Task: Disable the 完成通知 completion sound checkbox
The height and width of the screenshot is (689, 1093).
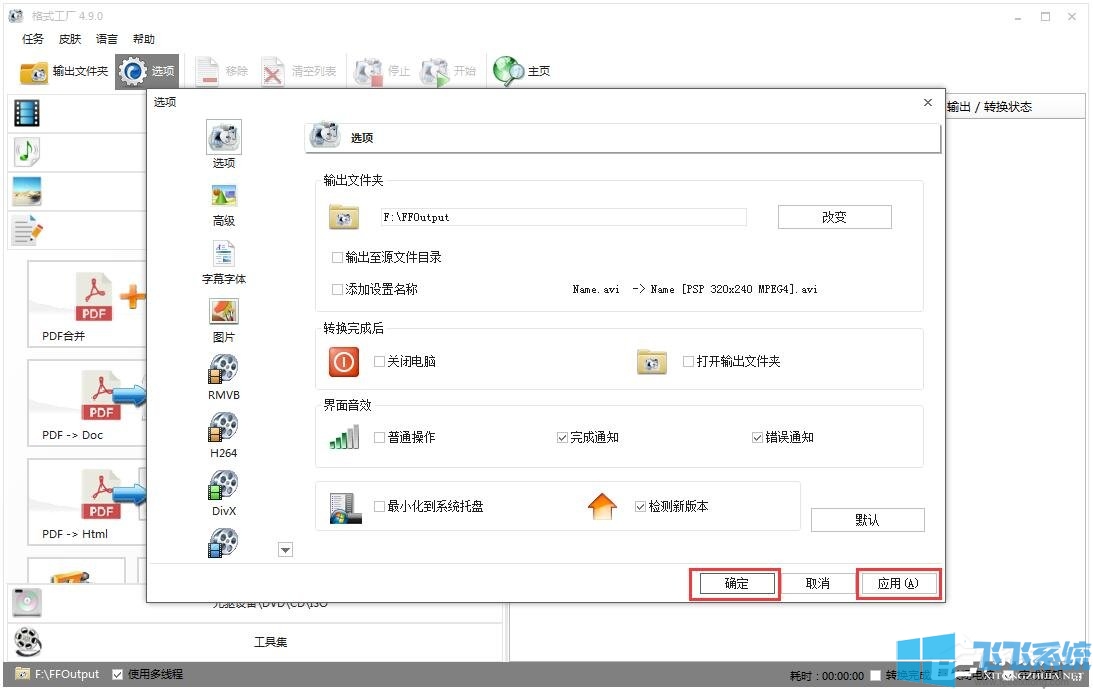Action: tap(562, 437)
